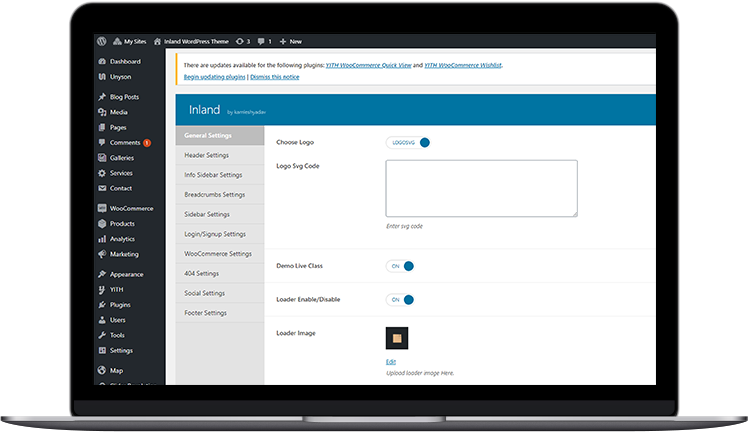Click the Loader Image thumbnail
The image size is (748, 432).
[x=397, y=338]
